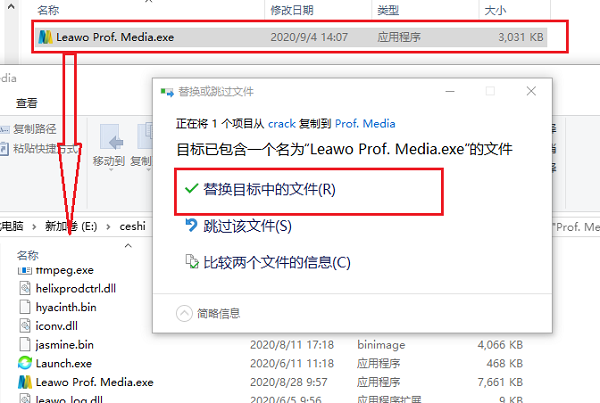Click the 复制到 ribbon button

[x=141, y=146]
